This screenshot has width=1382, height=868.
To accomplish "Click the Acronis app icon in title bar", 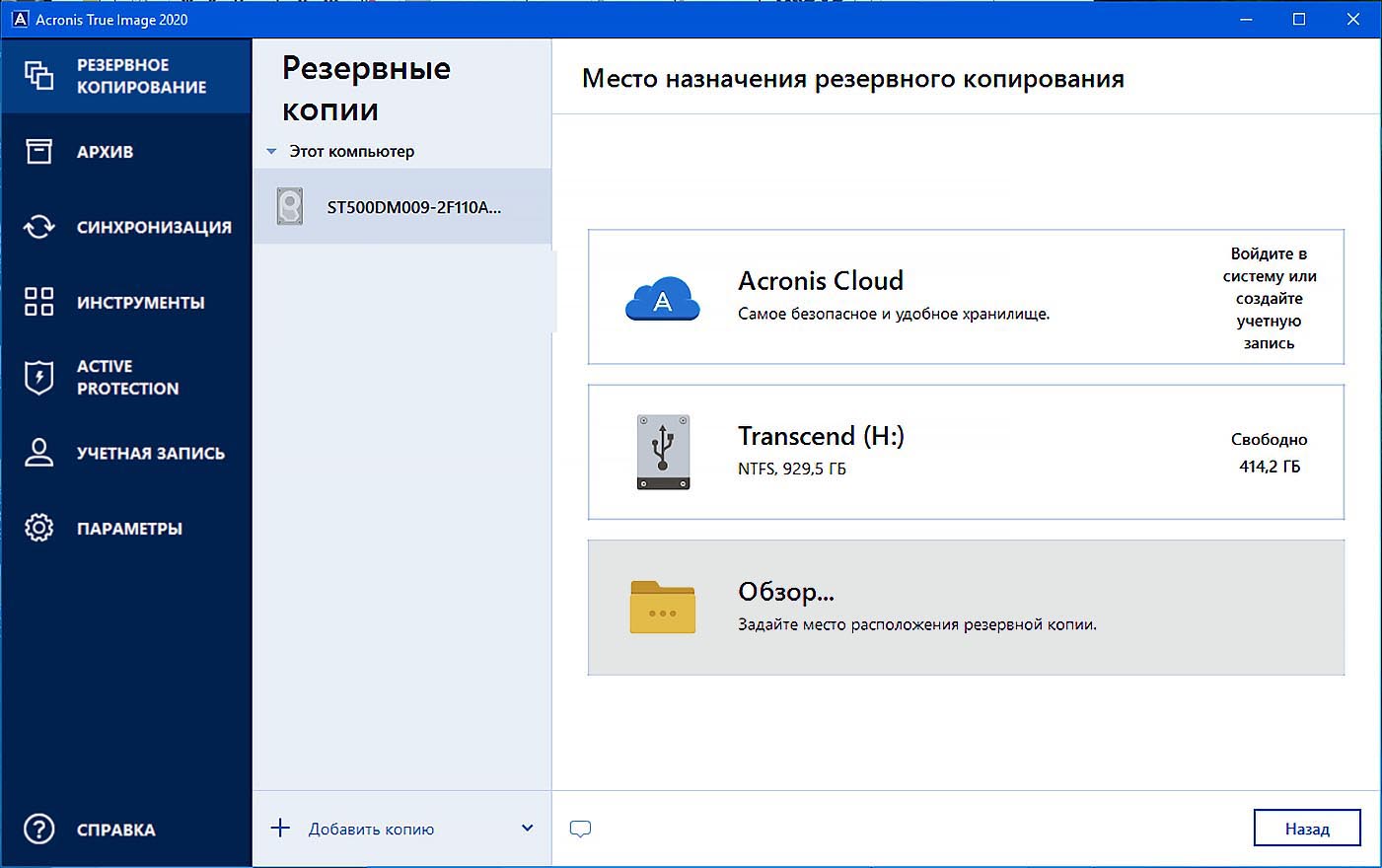I will [x=20, y=19].
